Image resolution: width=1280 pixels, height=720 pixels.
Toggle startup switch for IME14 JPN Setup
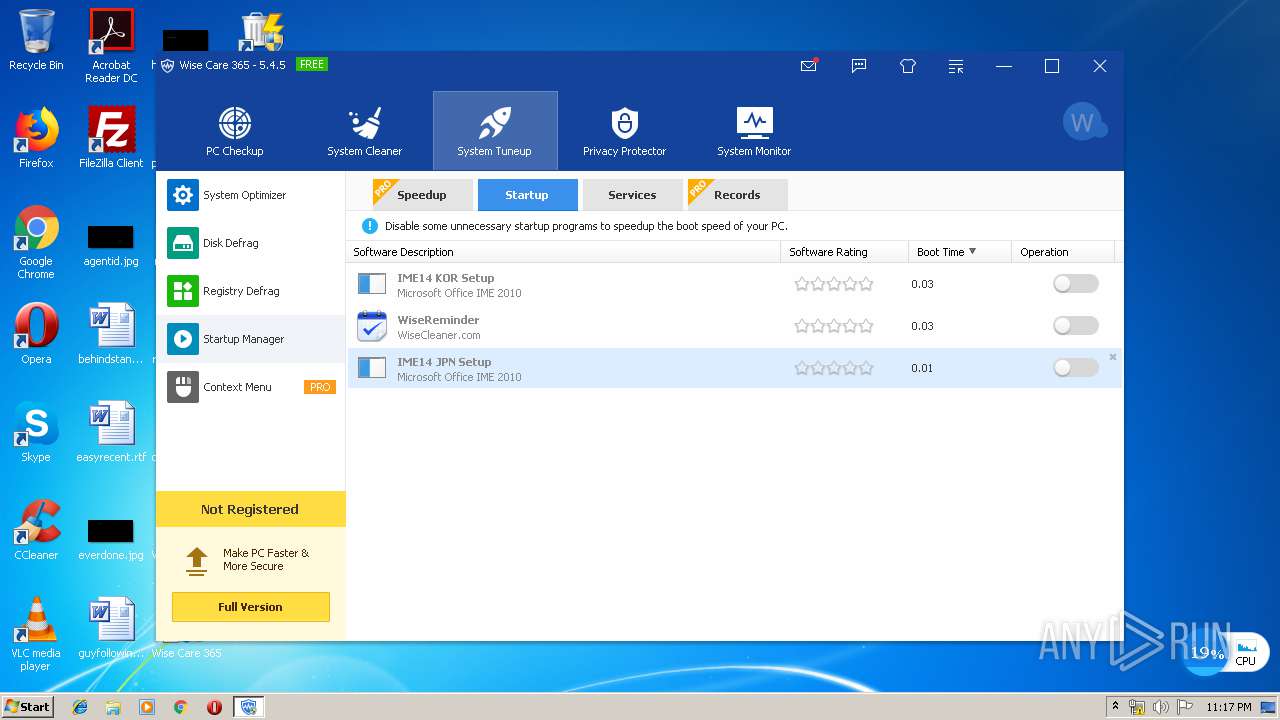click(1075, 368)
